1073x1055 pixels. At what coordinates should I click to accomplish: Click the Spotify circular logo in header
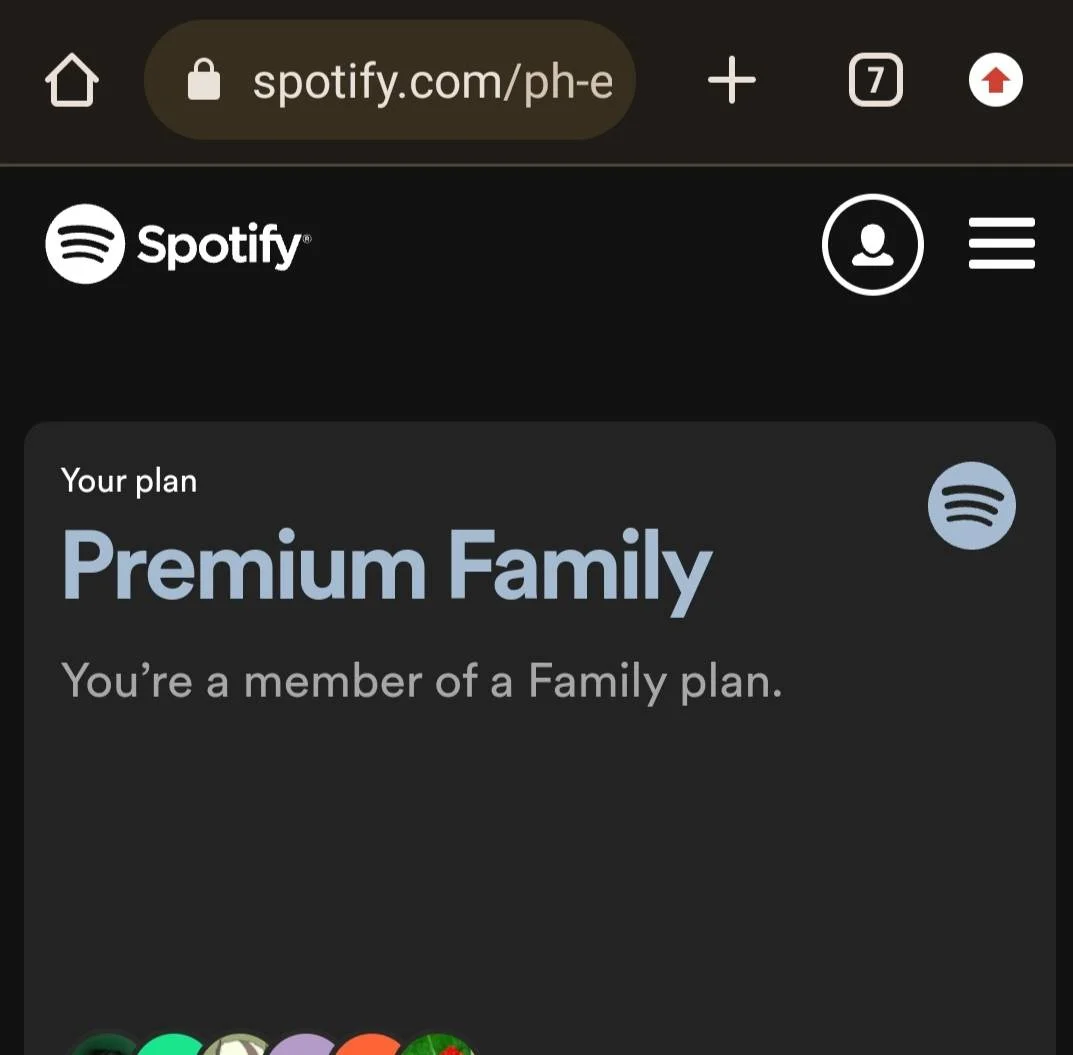(85, 244)
